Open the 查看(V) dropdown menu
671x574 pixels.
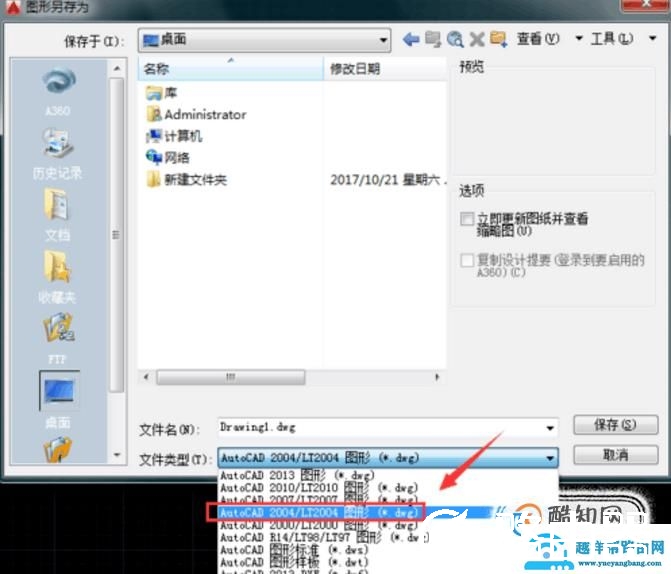(579, 39)
